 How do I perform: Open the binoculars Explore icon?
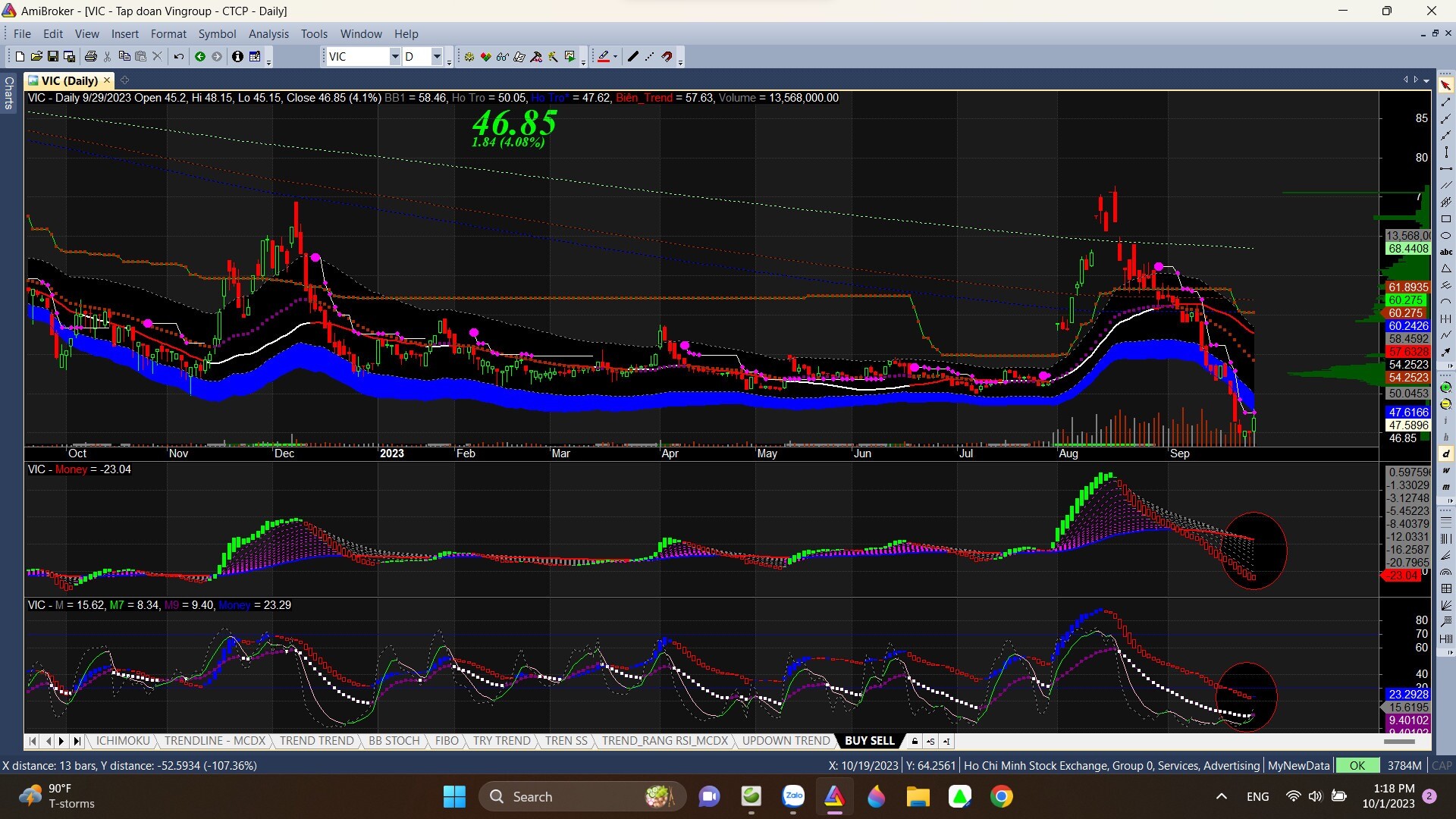[502, 57]
